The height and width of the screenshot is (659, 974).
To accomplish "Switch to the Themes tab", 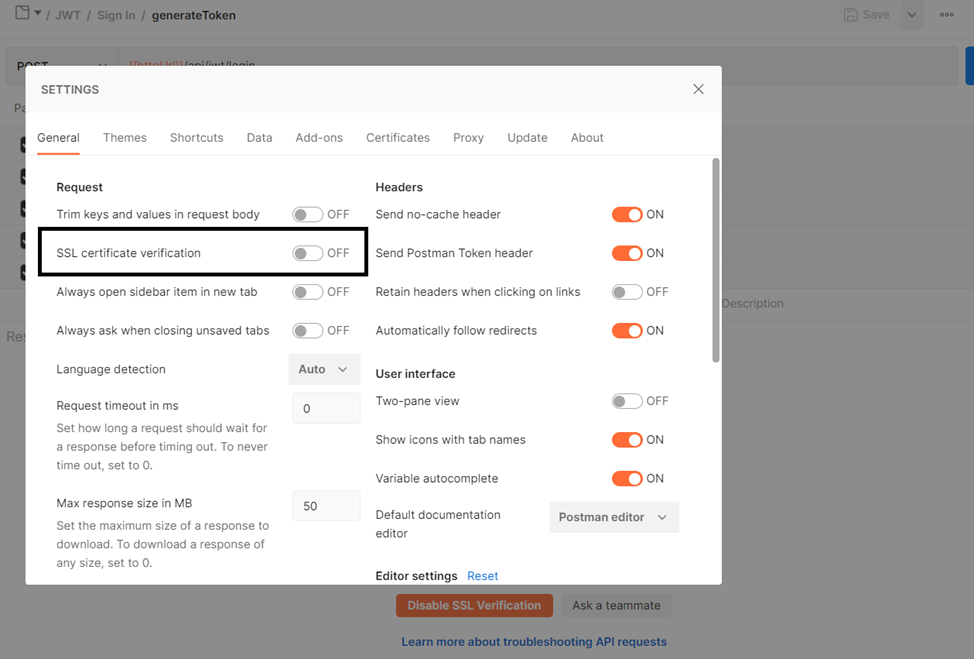I will click(125, 138).
